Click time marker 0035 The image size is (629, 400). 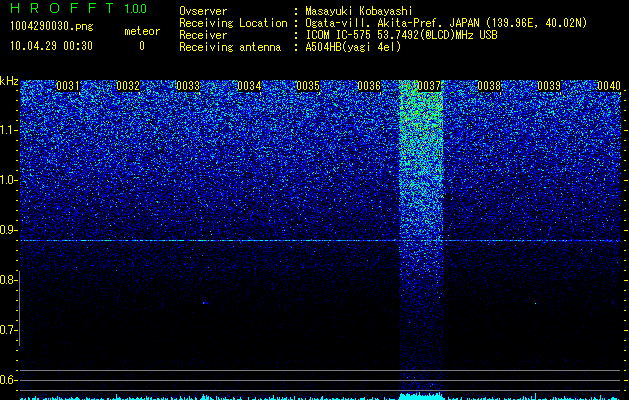[x=308, y=86]
